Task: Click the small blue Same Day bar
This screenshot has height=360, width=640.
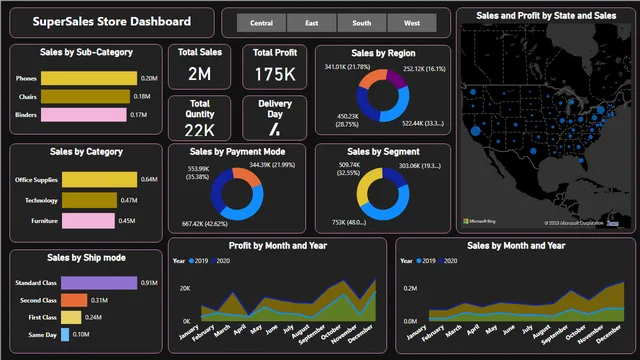Action: 65,334
